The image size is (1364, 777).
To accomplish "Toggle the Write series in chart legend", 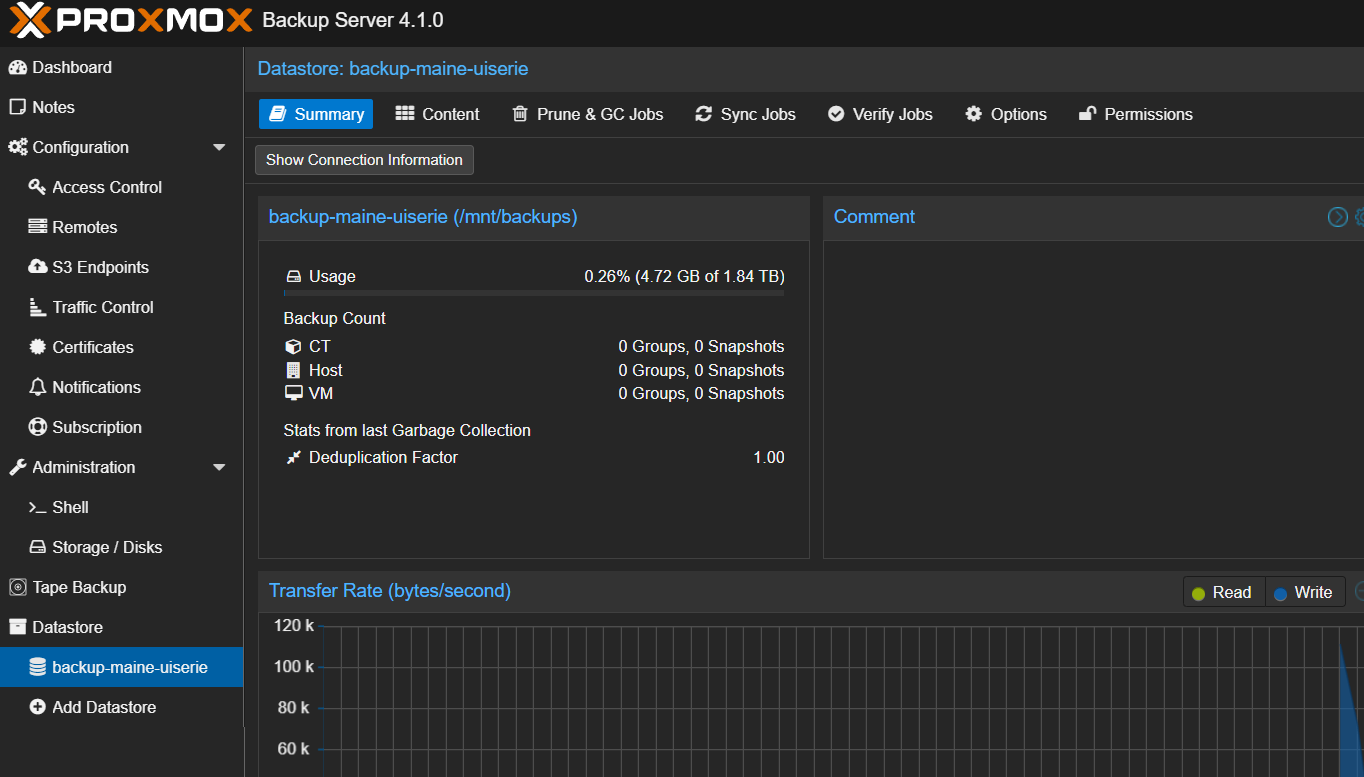I will point(1305,592).
